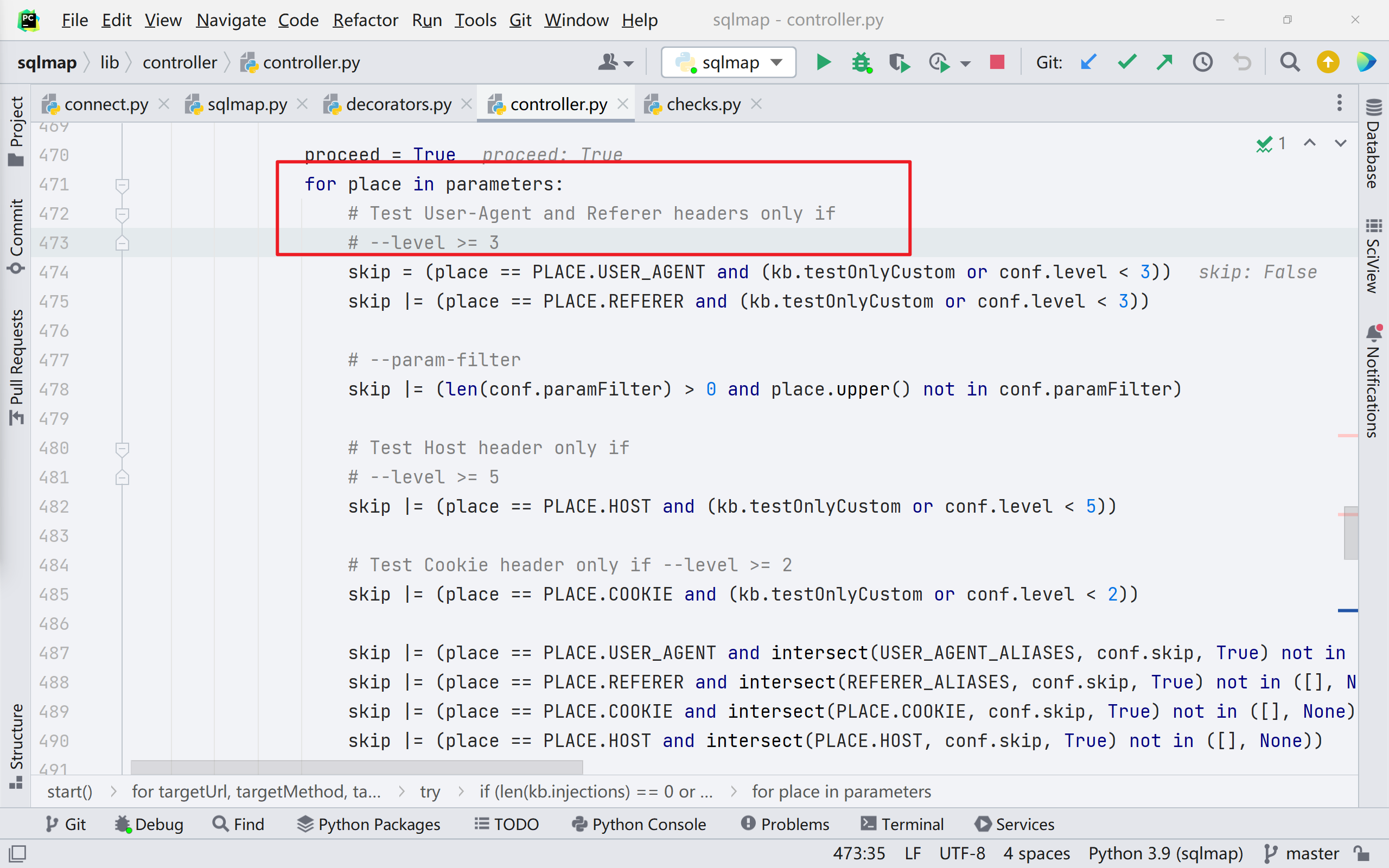Open the master branch popup

tap(1302, 854)
